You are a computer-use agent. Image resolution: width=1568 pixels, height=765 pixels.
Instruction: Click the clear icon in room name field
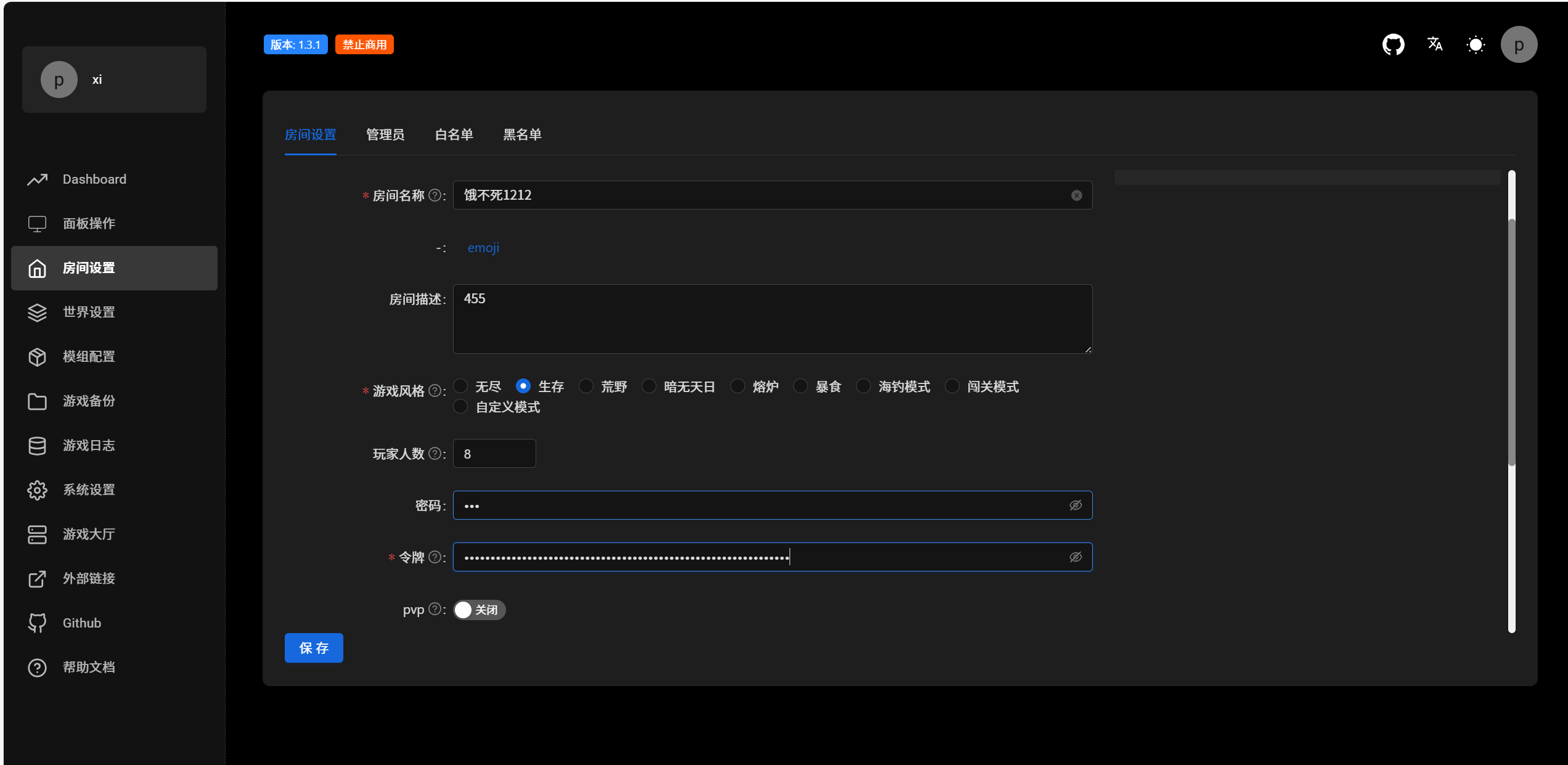pyautogui.click(x=1076, y=195)
